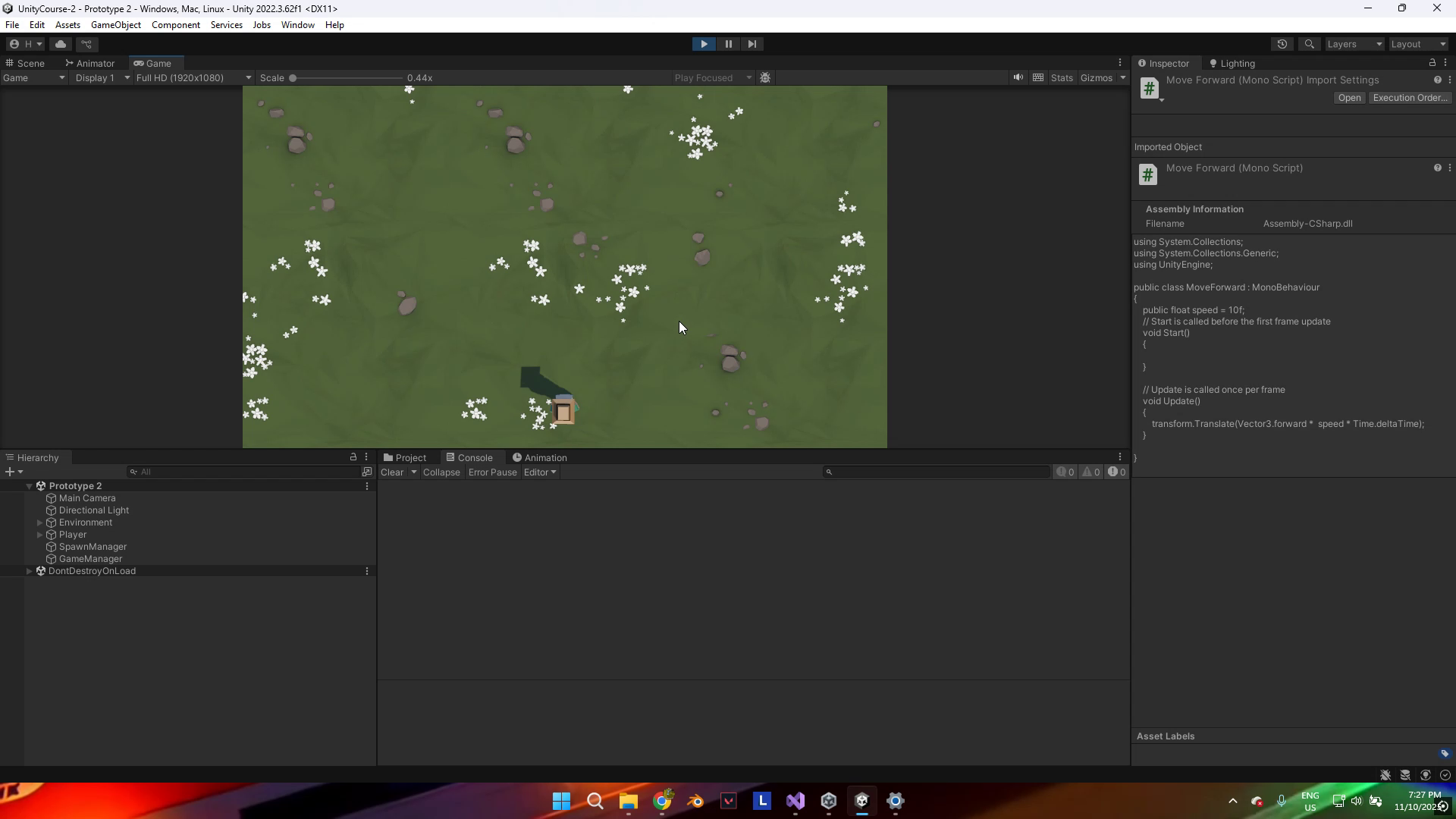Click the toolbar Search magnifier icon
Viewport: 1456px width, 819px height.
(x=1309, y=44)
